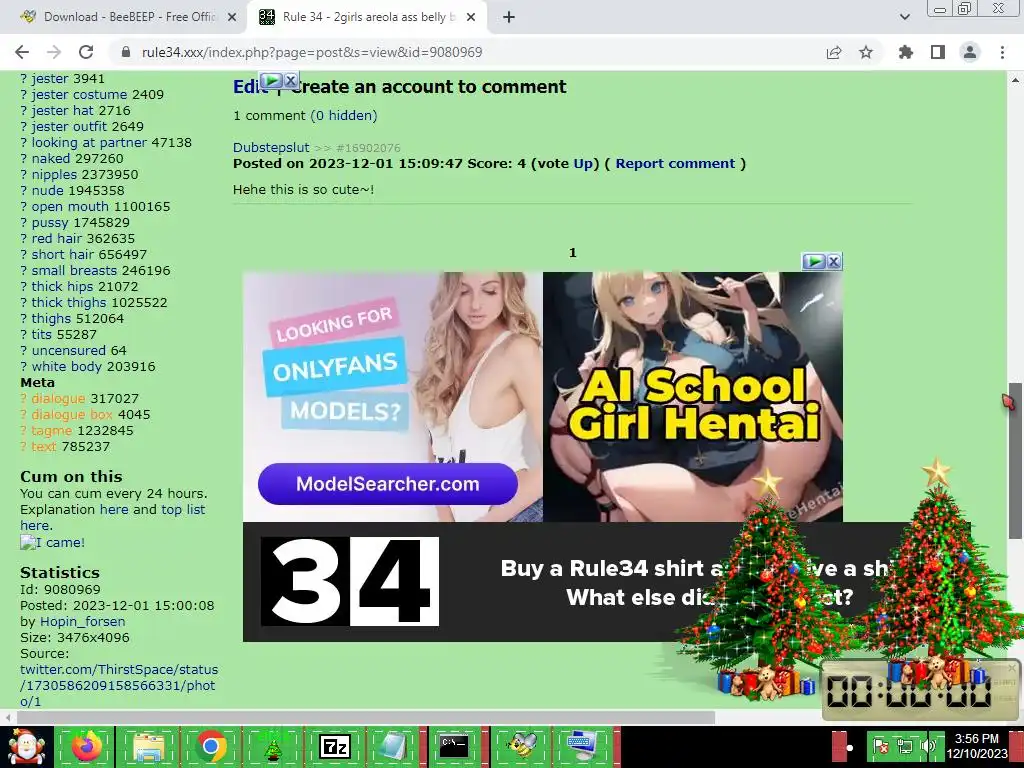Open the share this page icon

[834, 52]
